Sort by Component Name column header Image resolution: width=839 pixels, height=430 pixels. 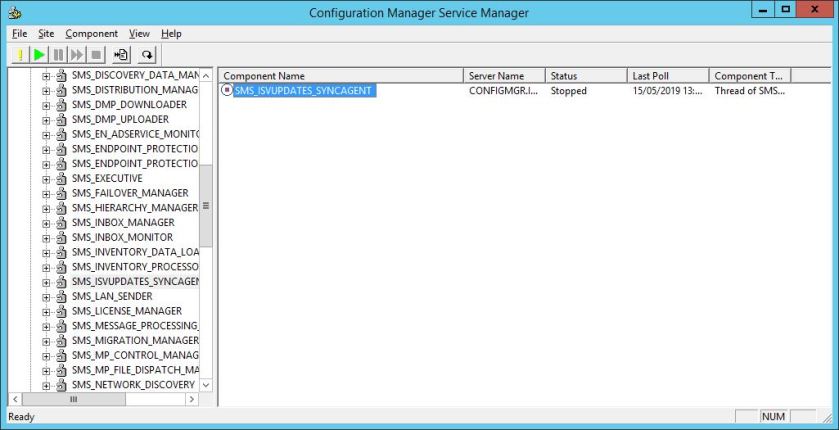coord(341,76)
